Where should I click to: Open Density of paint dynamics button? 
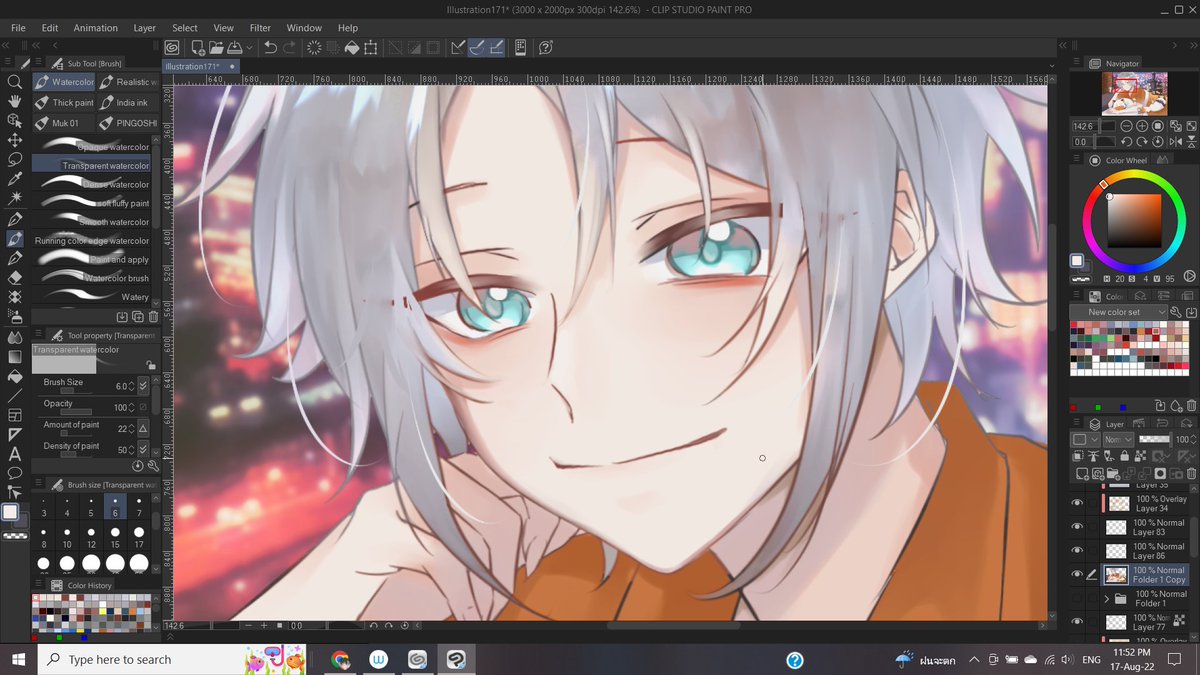pos(143,449)
